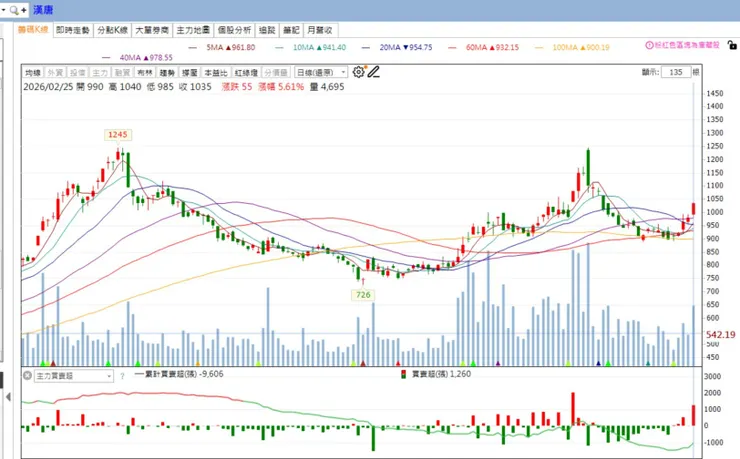Screen dimensions: 740x459
Task: Toggle the 趨勢 overlay
Action: [x=167, y=72]
